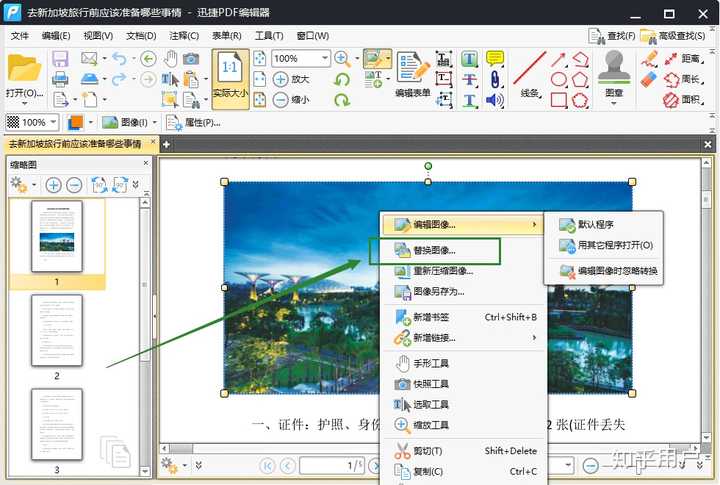Screen dimensions: 720x485
Task: Close the 缩略图 thumbnails panel
Action: 146,164
